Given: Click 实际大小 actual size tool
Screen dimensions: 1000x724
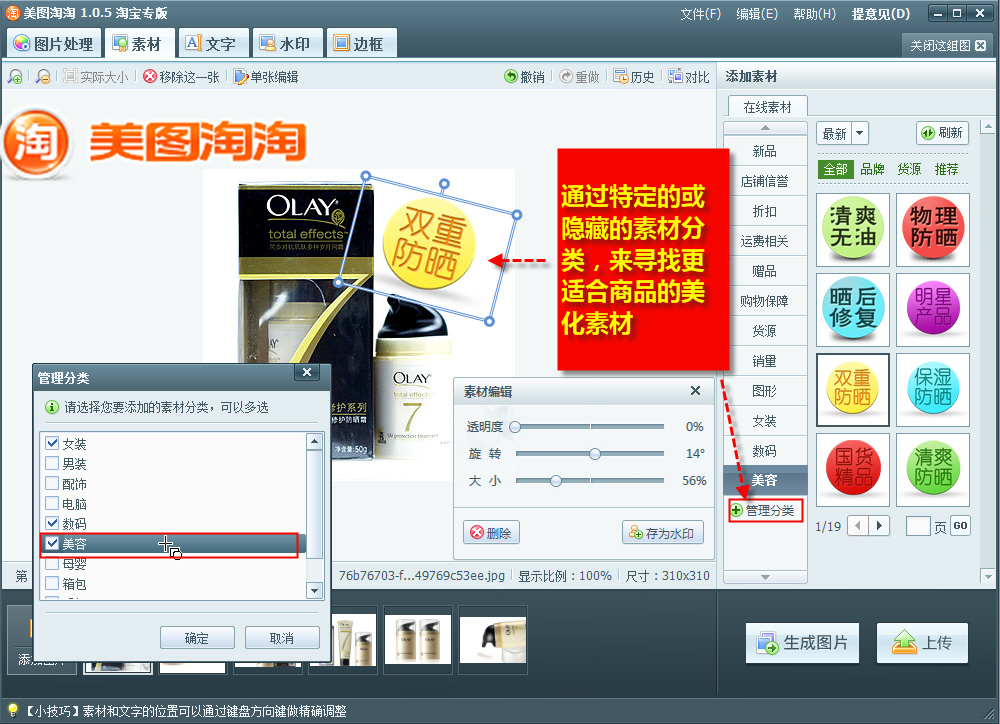Looking at the screenshot, I should click(x=96, y=77).
